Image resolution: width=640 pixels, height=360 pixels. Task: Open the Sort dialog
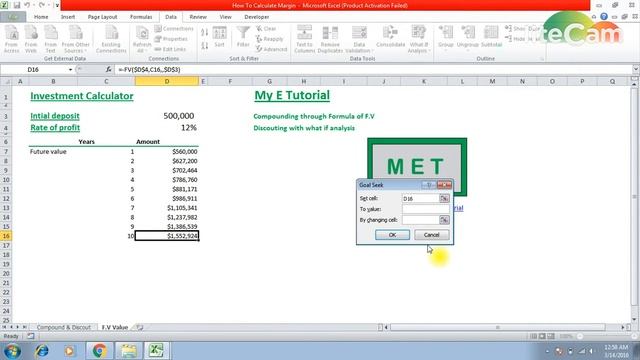(219, 37)
